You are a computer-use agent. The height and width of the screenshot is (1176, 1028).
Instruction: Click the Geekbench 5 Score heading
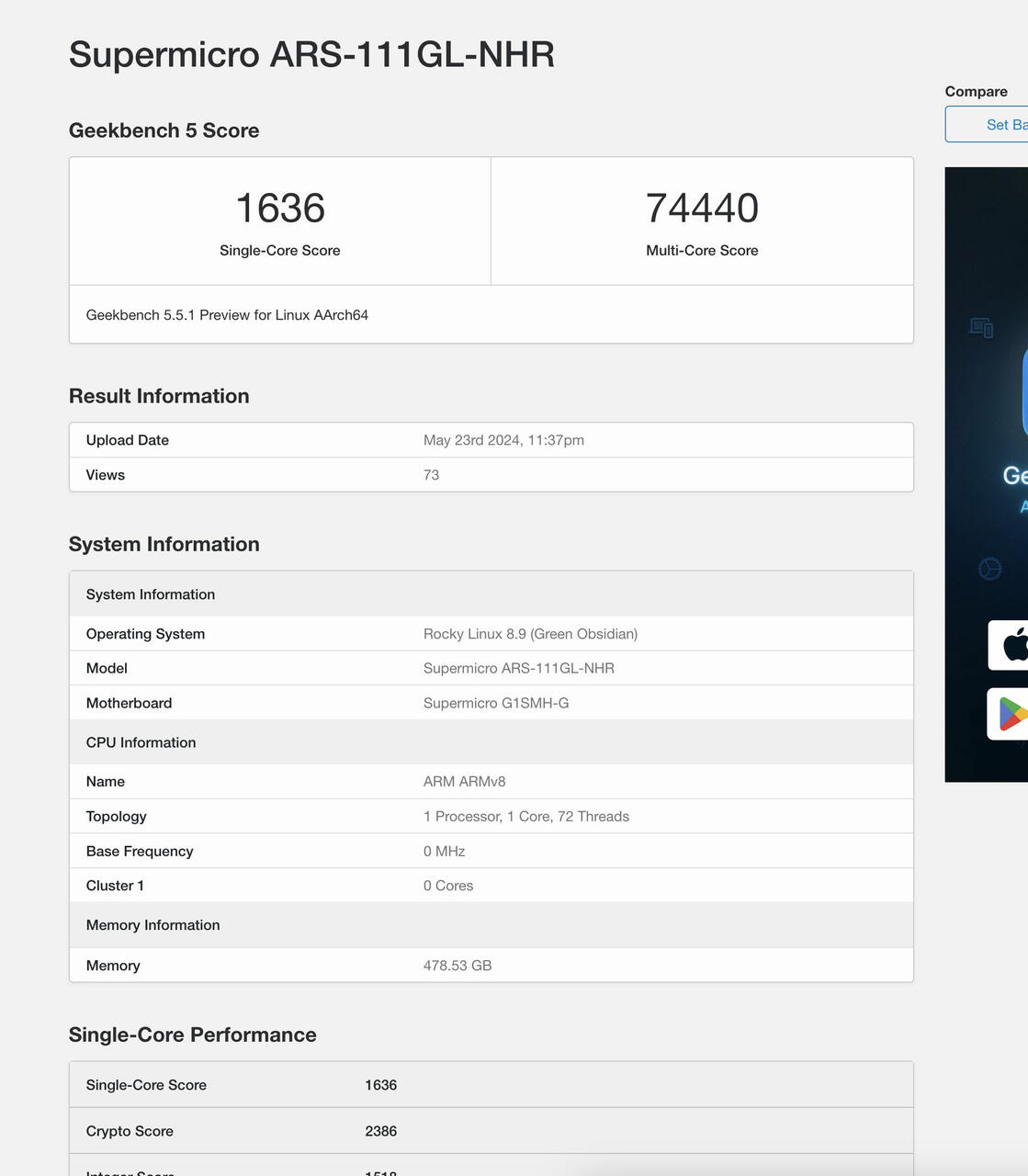(x=164, y=130)
